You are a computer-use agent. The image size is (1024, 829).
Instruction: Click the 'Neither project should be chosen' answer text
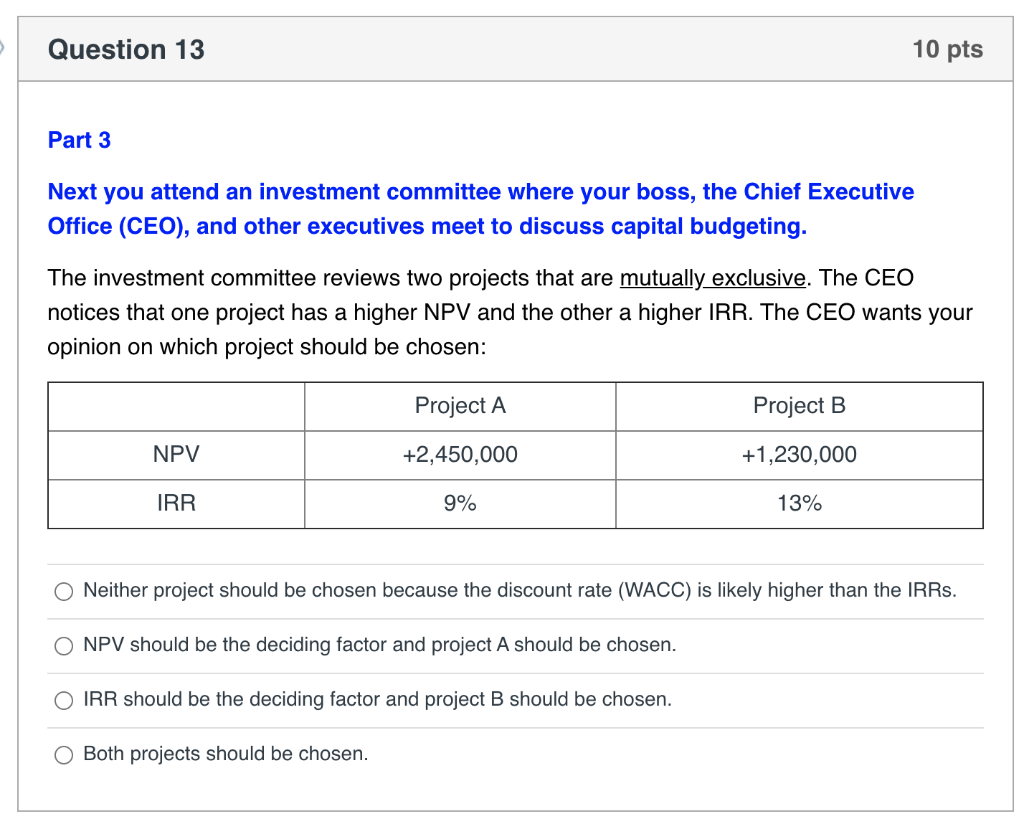coord(519,591)
